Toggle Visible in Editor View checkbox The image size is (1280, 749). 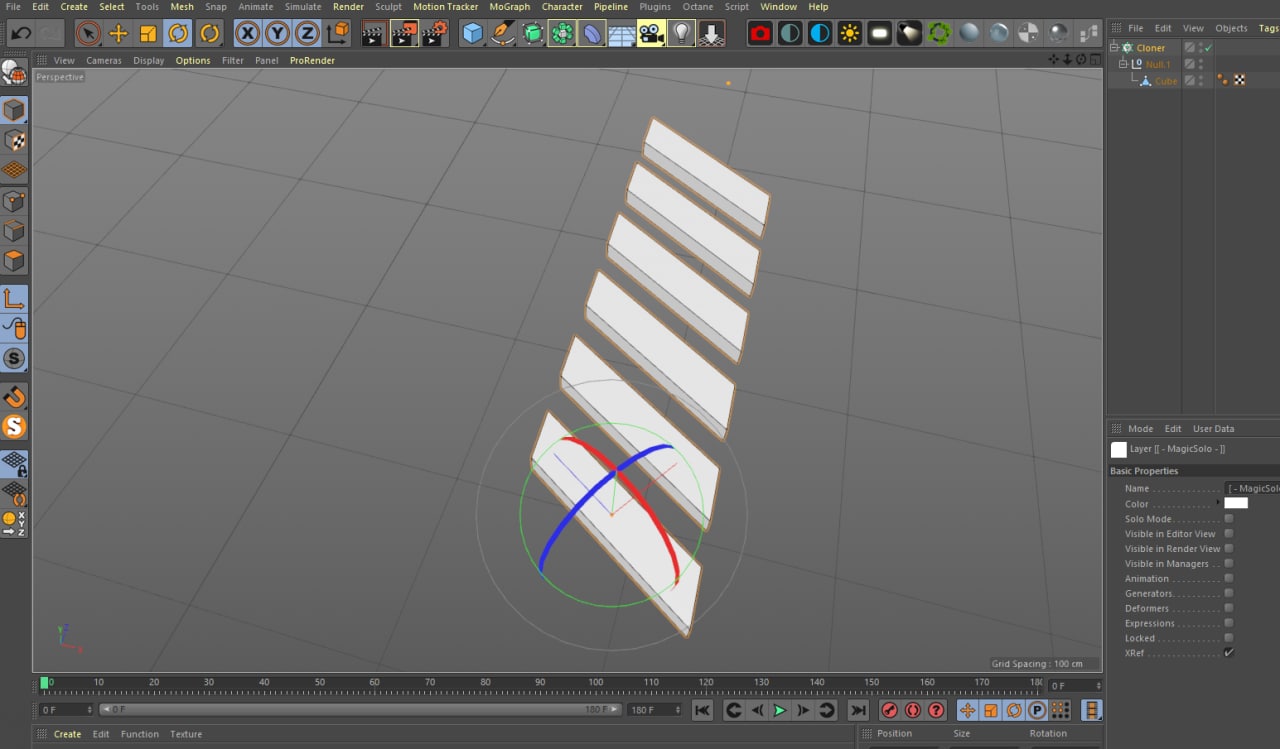click(1229, 533)
